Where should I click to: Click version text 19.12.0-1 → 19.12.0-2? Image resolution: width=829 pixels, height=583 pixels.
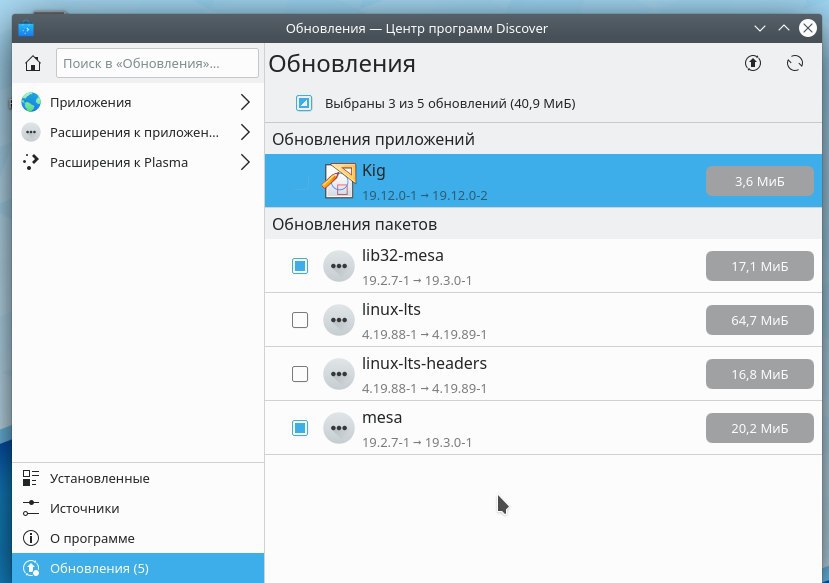point(425,196)
